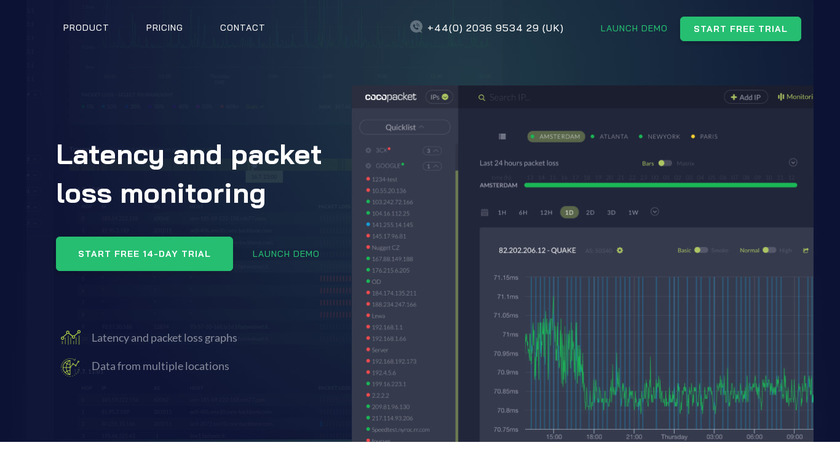Viewport: 840px width, 472px height.
Task: Click the START FREE TRIAL header button
Action: (740, 29)
